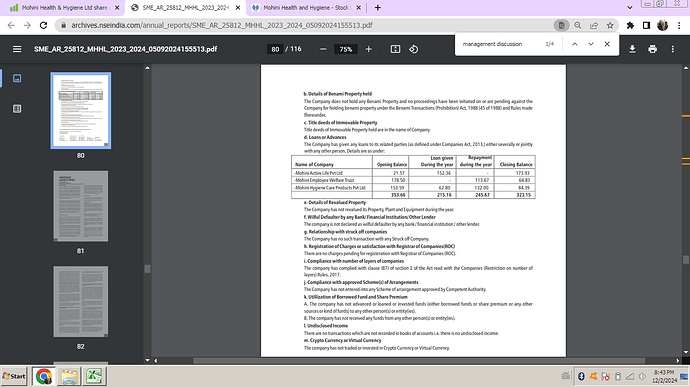Click the 'd. Loans or Advances' heading
This screenshot has width=690, height=387.
tap(325, 137)
